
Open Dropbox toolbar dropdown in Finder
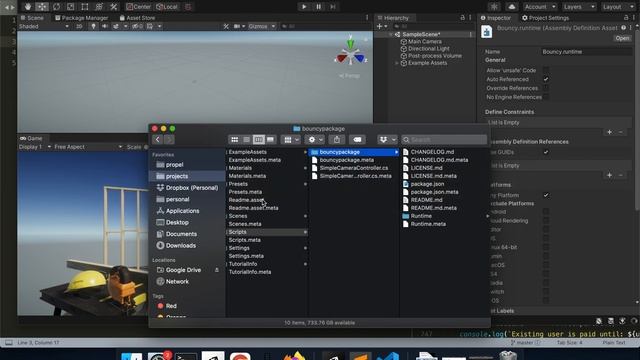(x=387, y=140)
